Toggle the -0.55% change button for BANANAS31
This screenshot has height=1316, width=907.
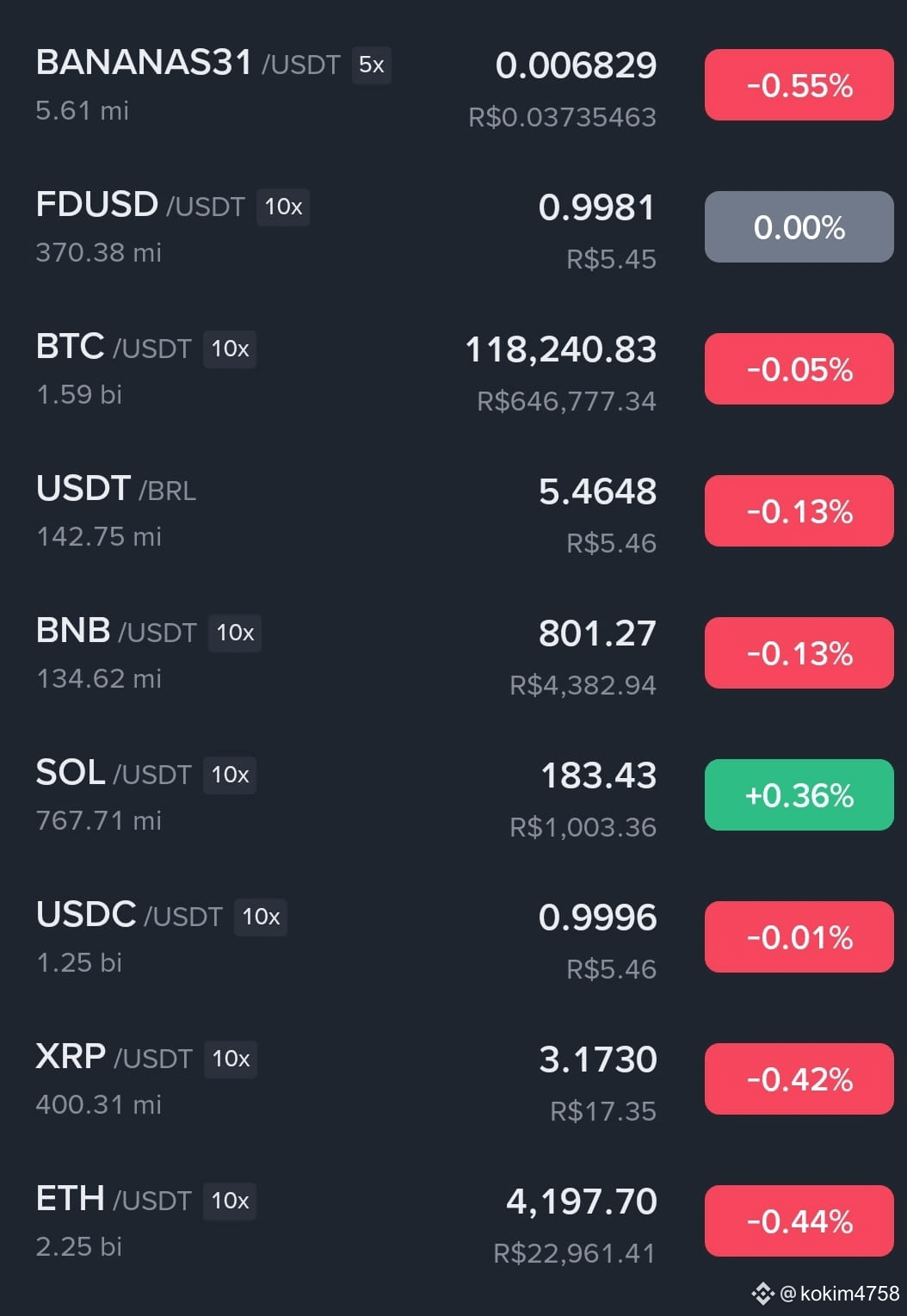point(799,85)
